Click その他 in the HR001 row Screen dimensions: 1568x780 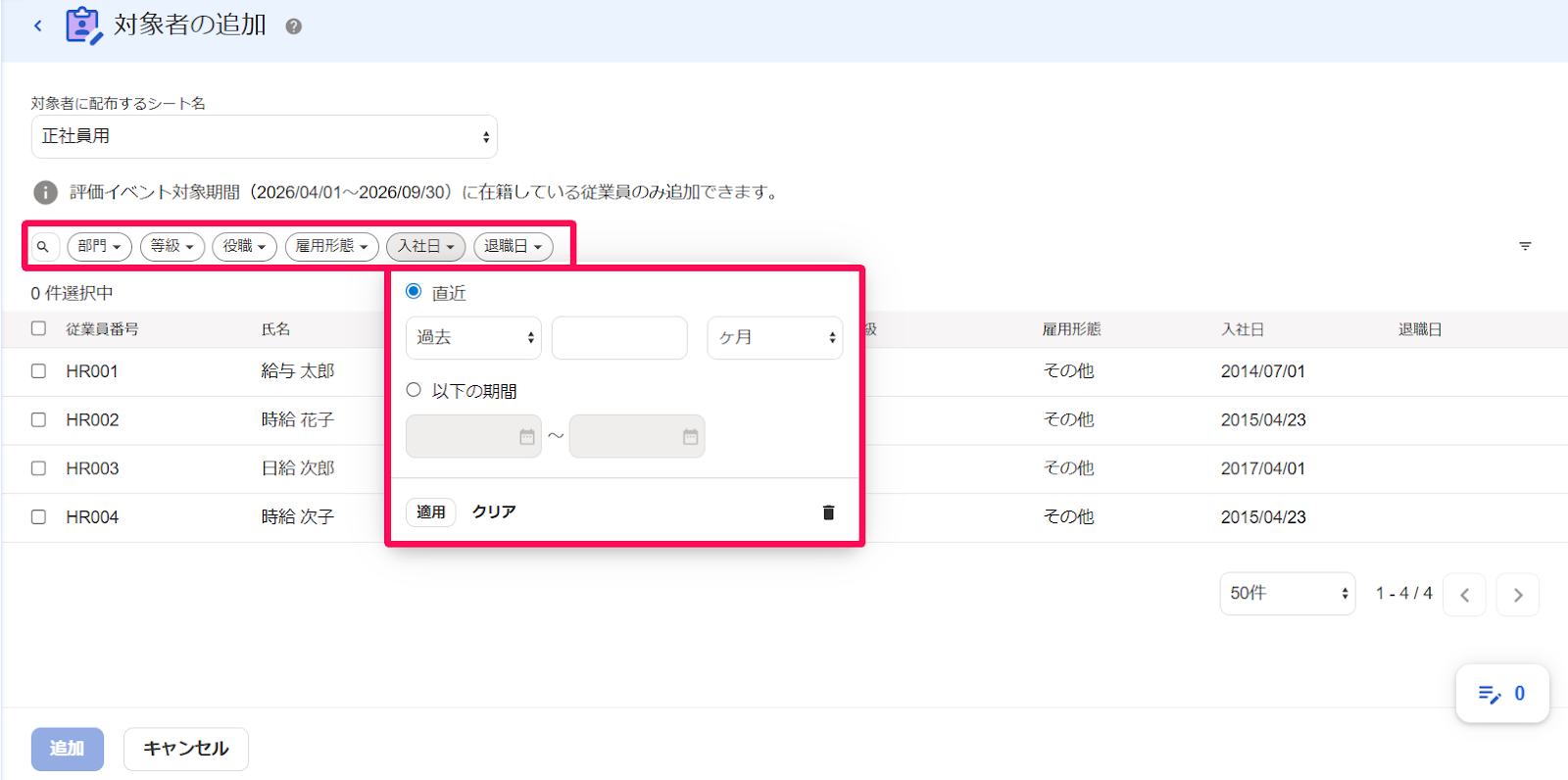tap(1069, 371)
